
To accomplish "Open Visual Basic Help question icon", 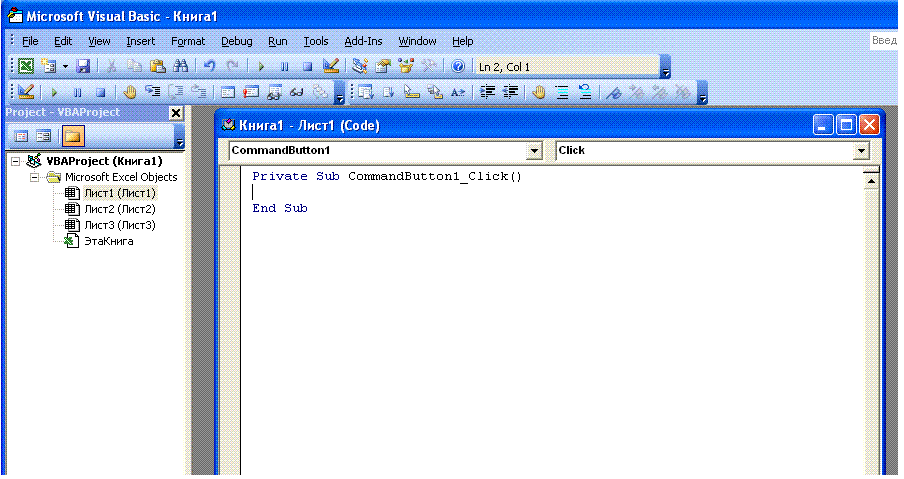I will pyautogui.click(x=458, y=66).
